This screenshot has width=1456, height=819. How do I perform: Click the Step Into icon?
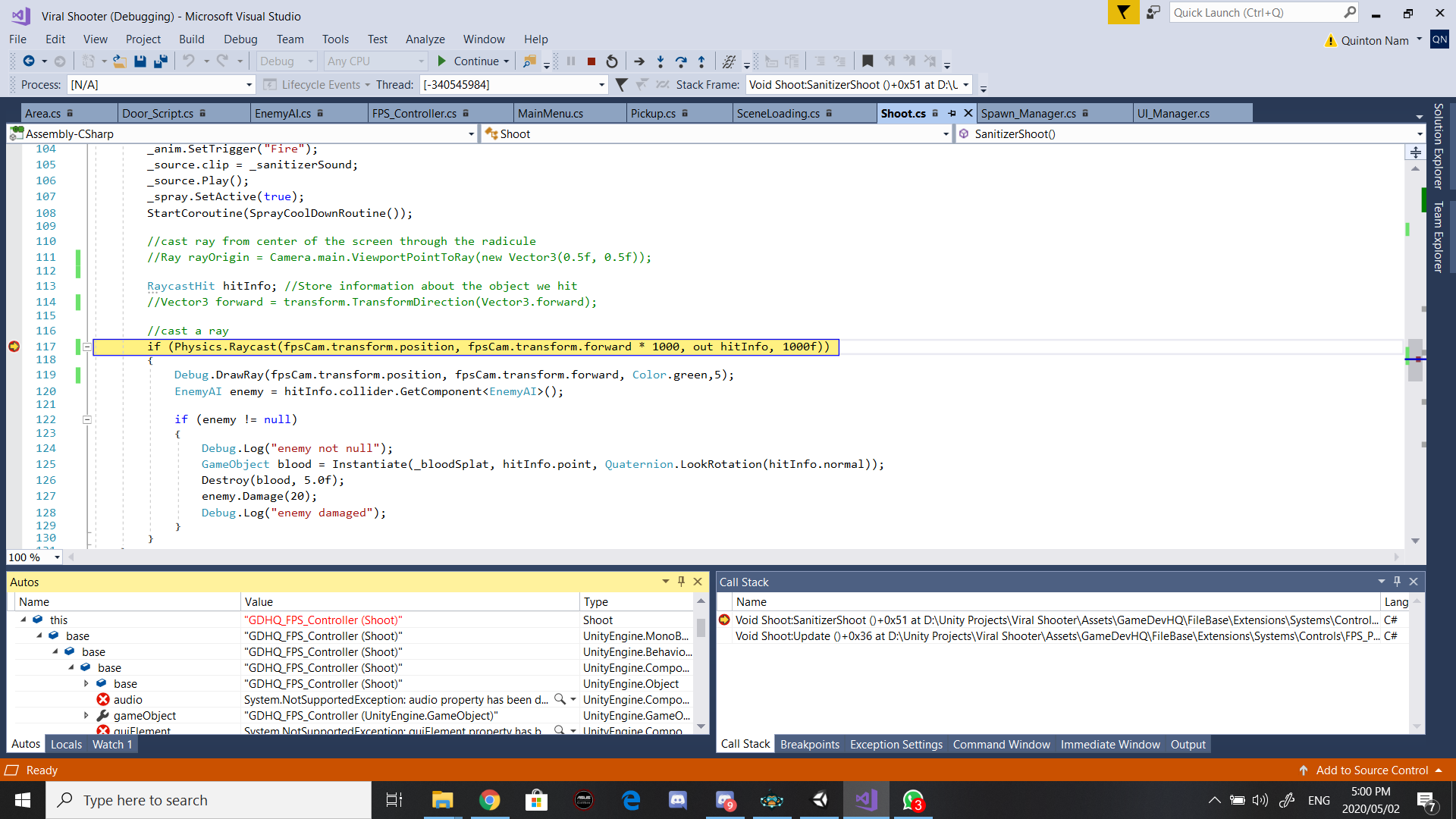[661, 61]
